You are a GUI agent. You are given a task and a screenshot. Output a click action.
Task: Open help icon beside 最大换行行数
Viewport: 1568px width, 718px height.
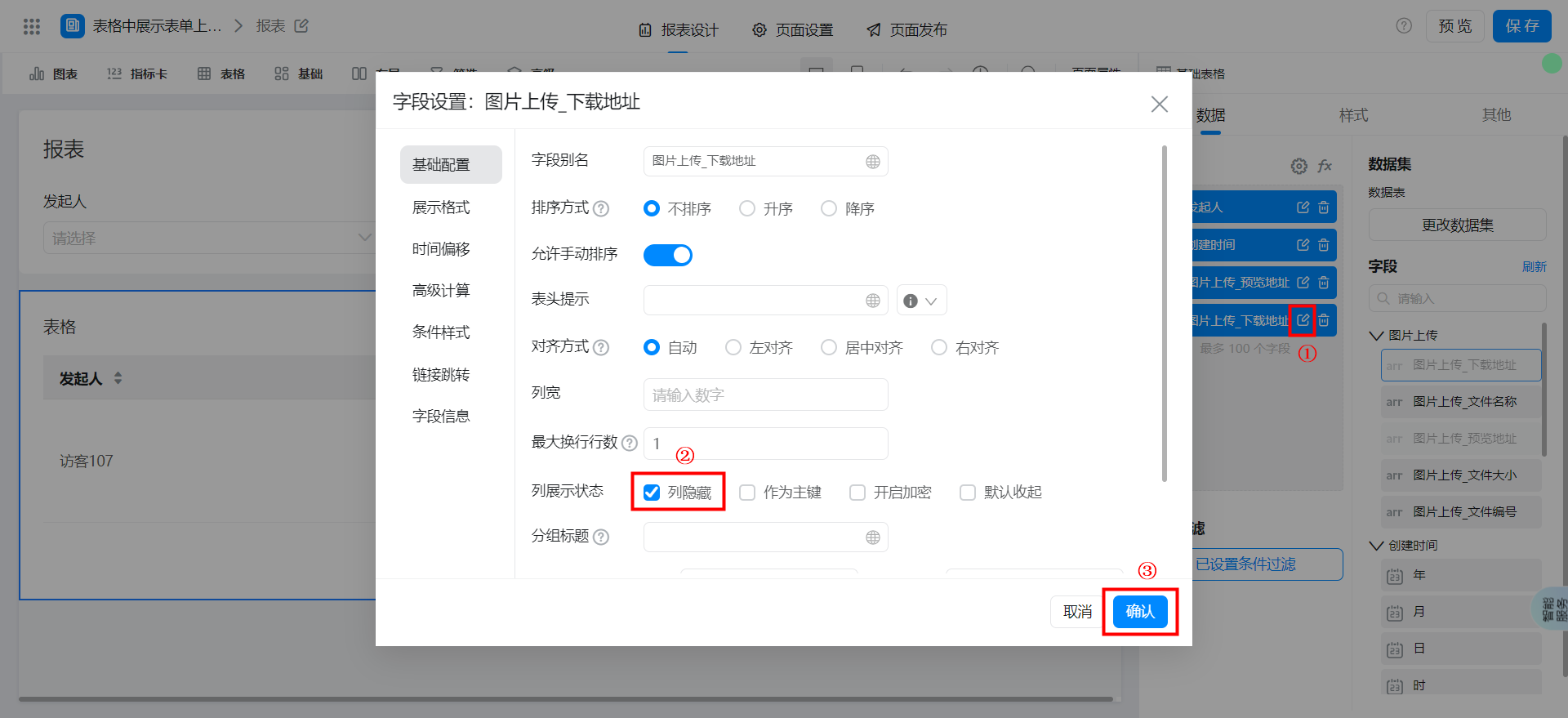point(630,443)
